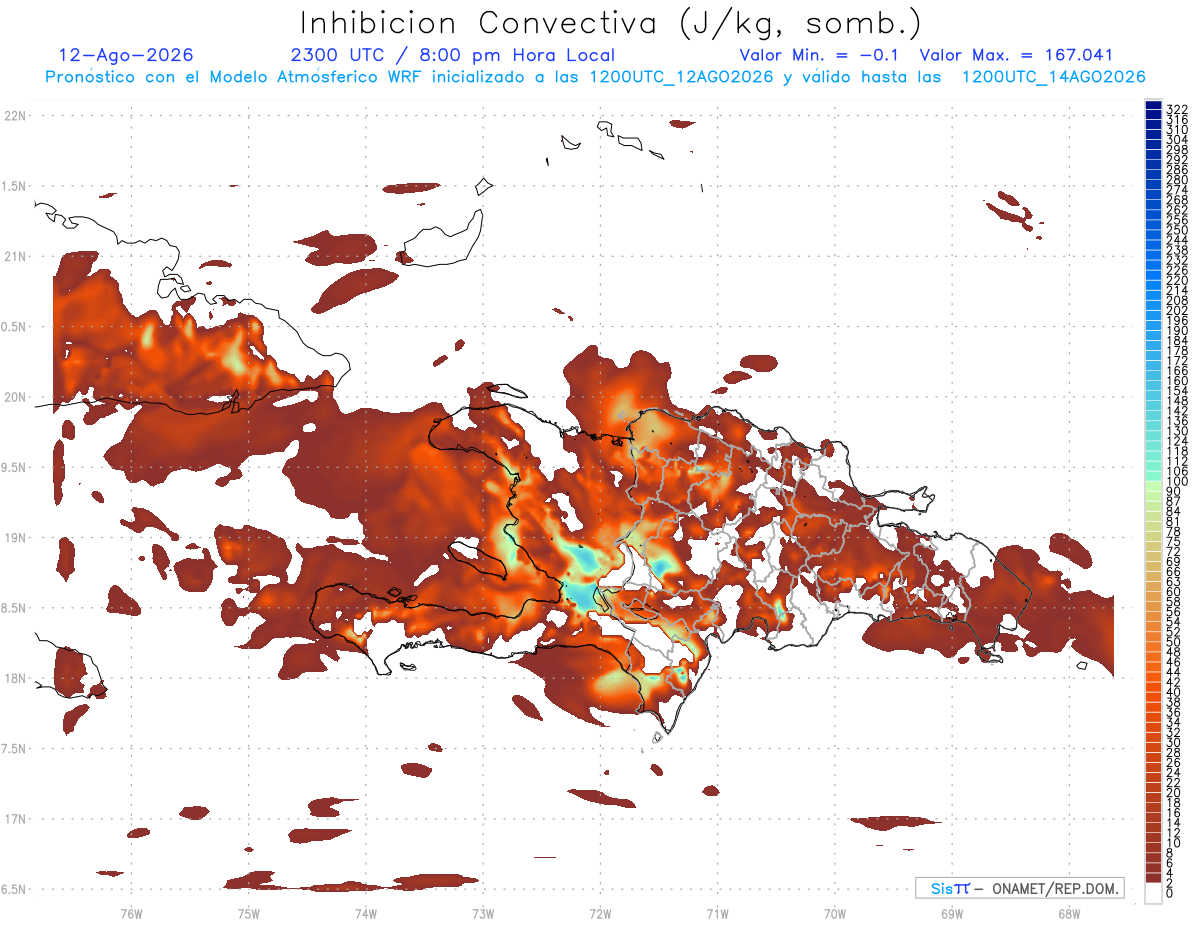Screen dimensions: 1200x927
Task: Click the '322' value on the color scale
Action: [x=1177, y=109]
